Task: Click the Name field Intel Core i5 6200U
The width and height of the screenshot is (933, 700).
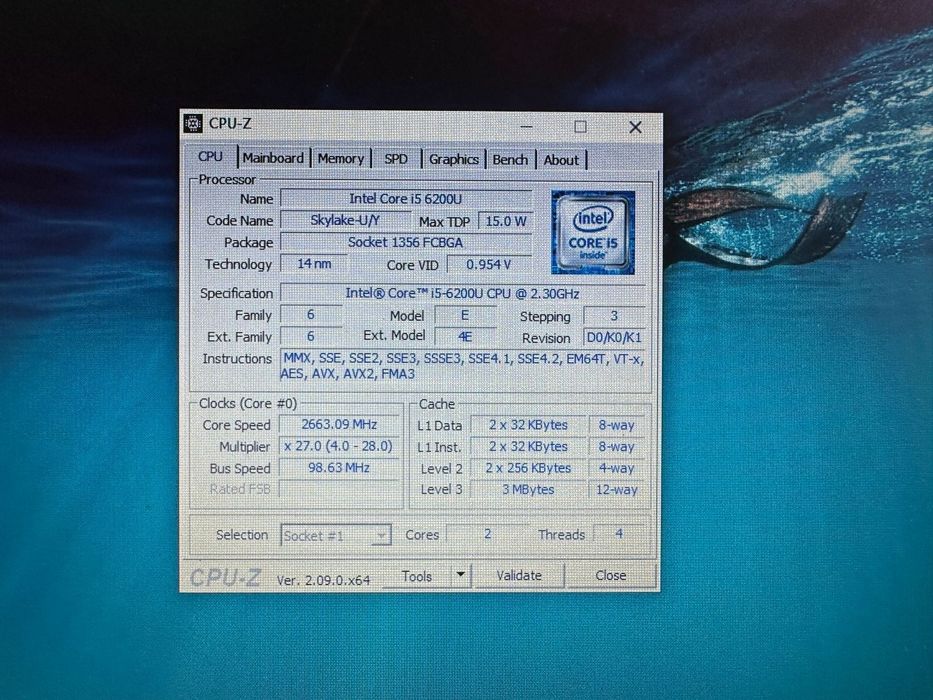Action: pos(406,198)
